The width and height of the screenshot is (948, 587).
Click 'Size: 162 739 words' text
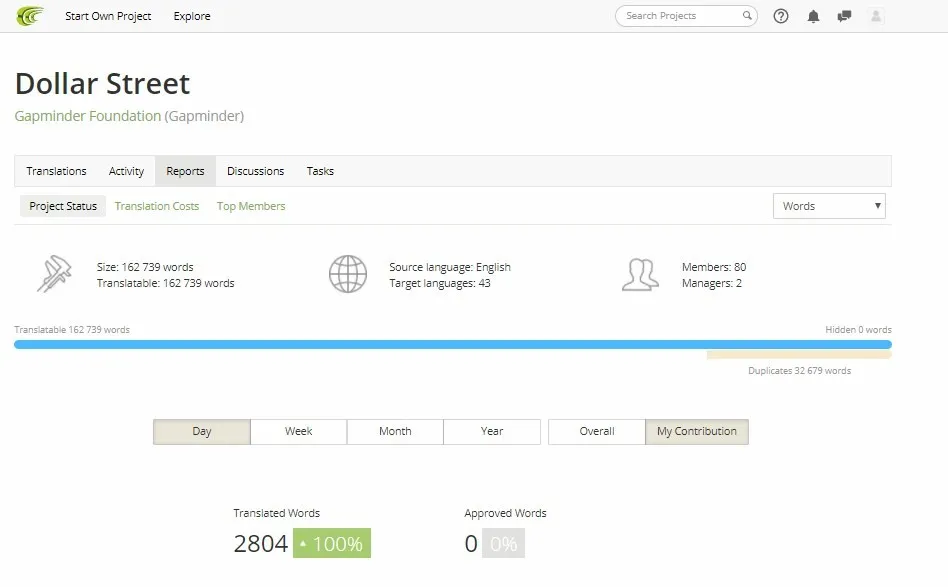coord(145,267)
